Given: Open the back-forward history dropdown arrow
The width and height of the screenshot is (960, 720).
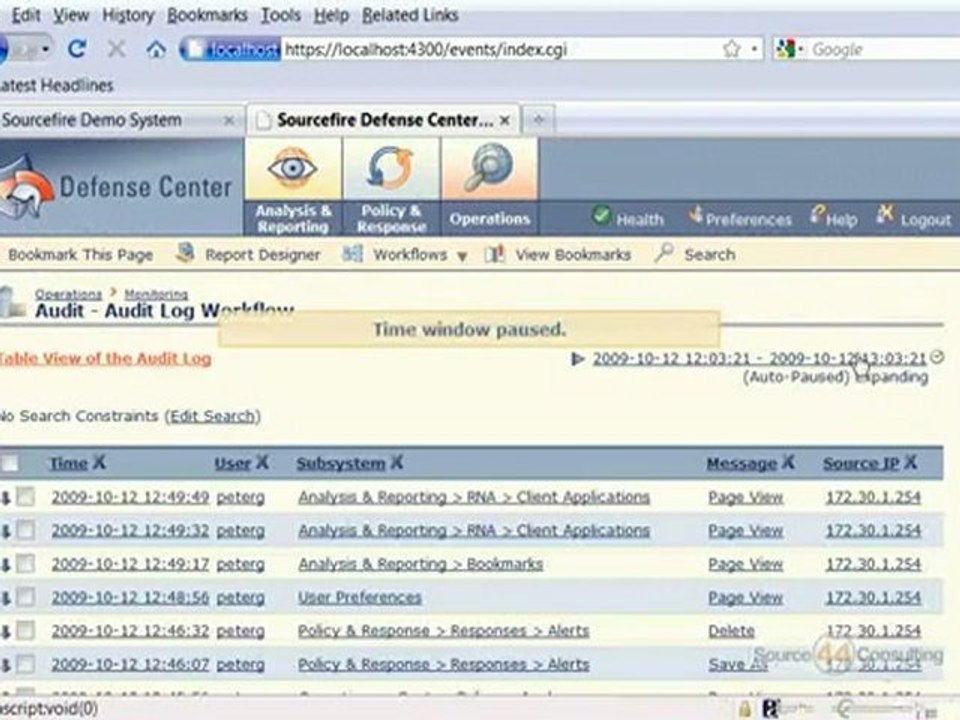Looking at the screenshot, I should coord(45,49).
